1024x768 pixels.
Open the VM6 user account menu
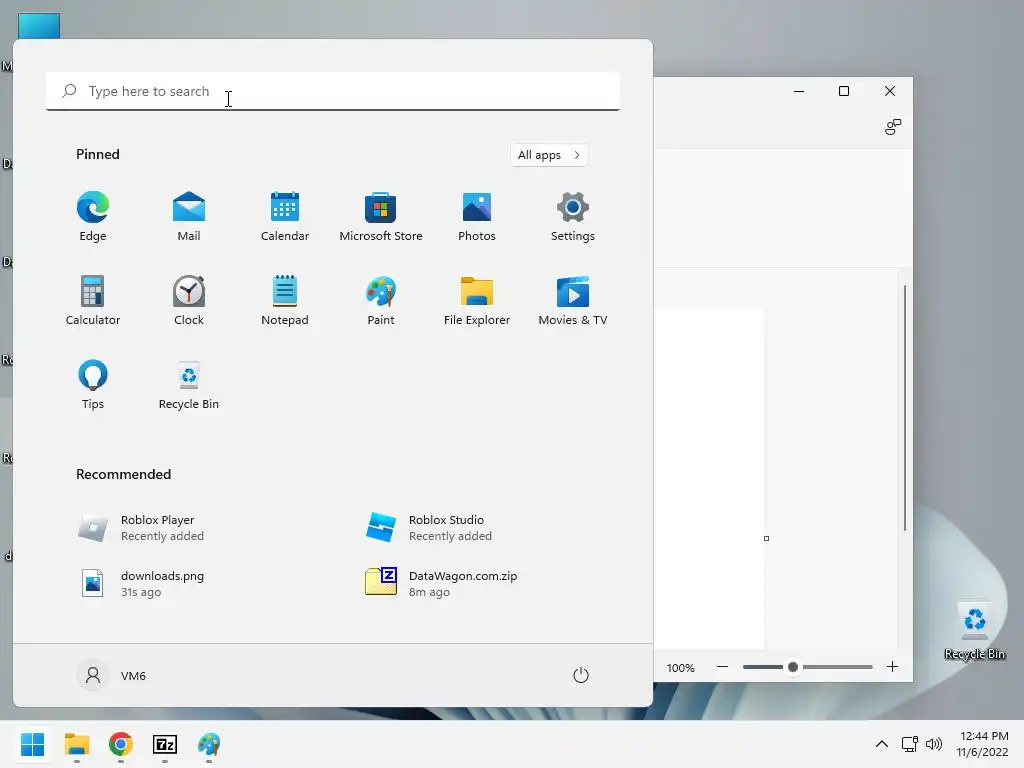112,675
